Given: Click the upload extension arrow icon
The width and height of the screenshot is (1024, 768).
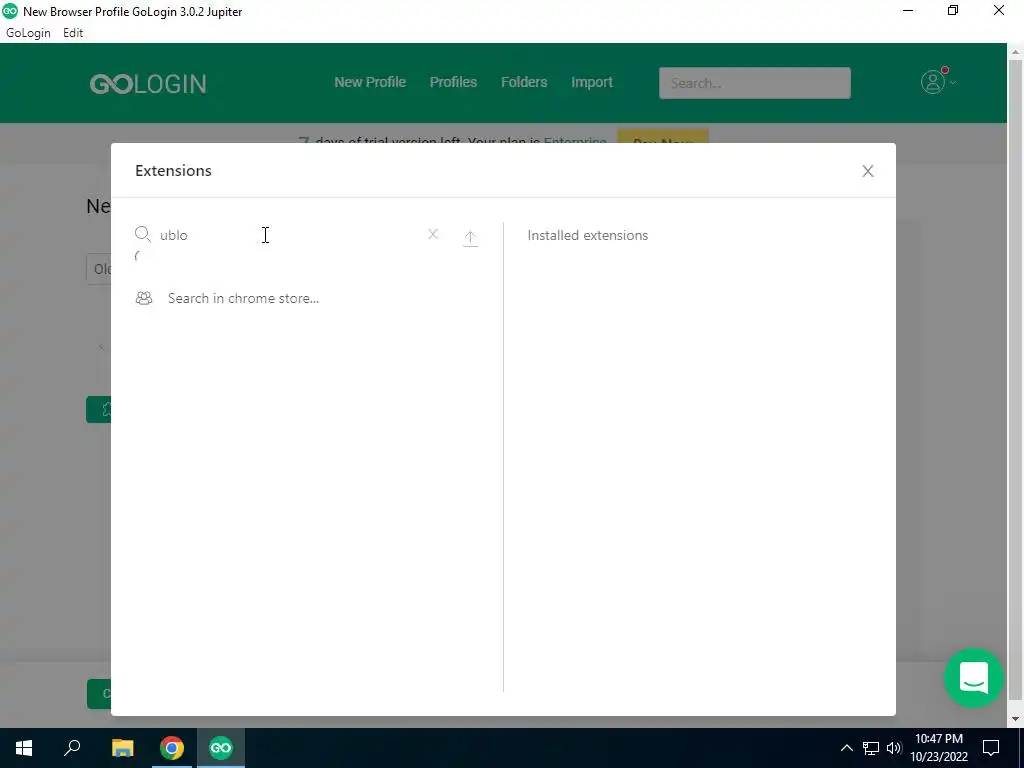Looking at the screenshot, I should (x=470, y=238).
